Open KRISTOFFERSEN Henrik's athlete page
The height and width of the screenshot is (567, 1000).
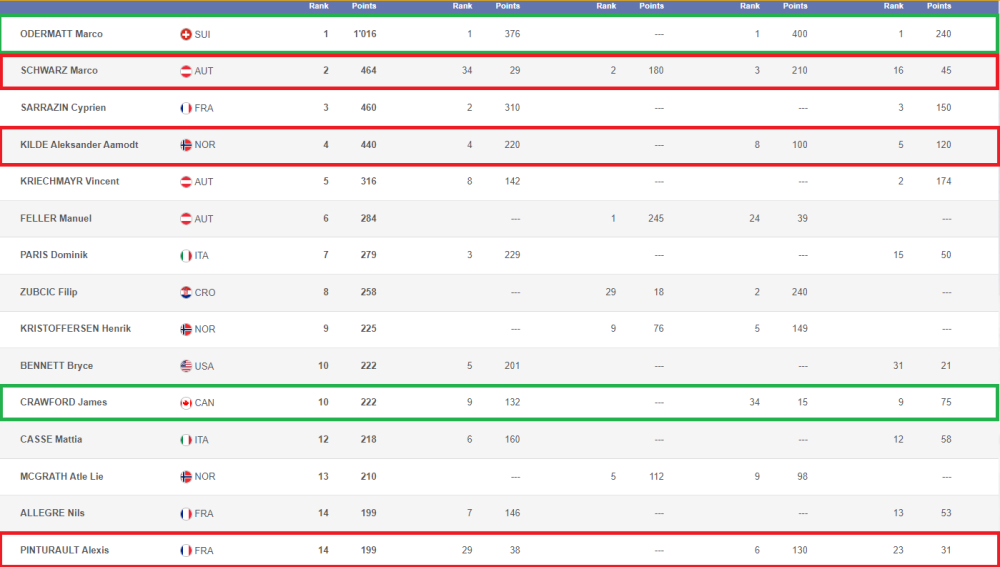(x=75, y=329)
